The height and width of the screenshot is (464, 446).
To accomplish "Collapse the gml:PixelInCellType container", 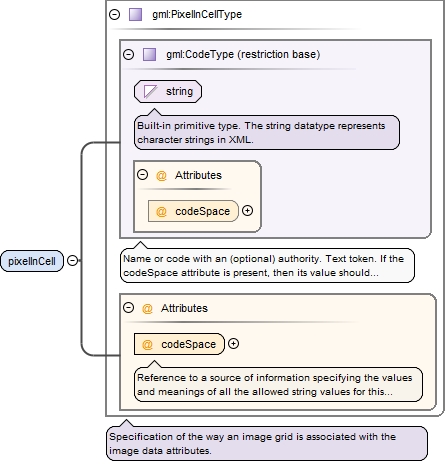I will click(115, 14).
